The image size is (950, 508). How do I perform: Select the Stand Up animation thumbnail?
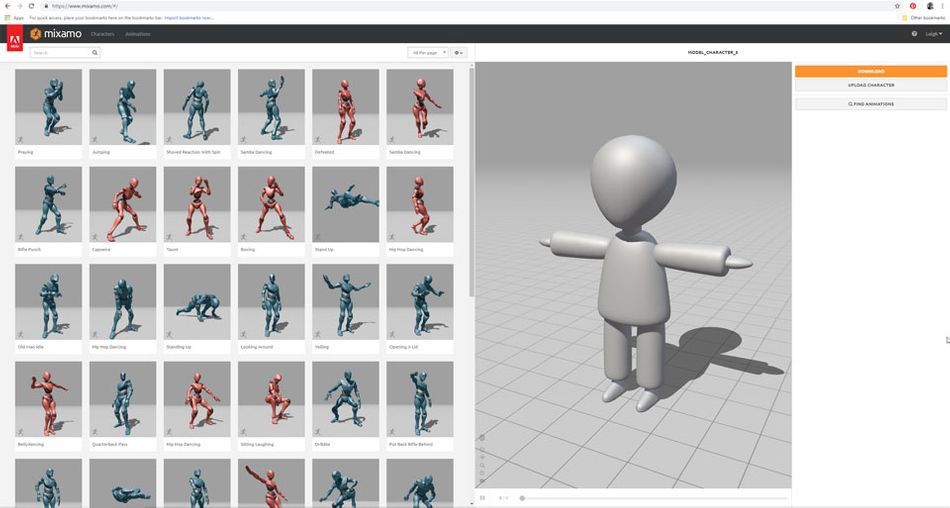click(345, 204)
